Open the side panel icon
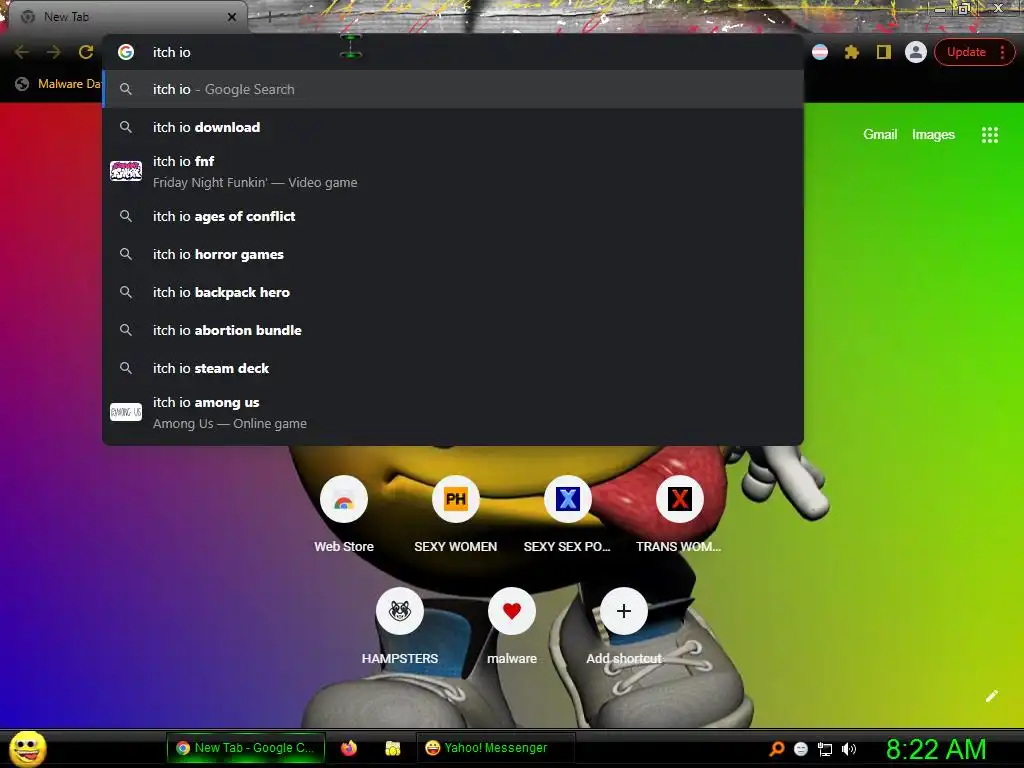This screenshot has width=1024, height=768. click(x=884, y=52)
